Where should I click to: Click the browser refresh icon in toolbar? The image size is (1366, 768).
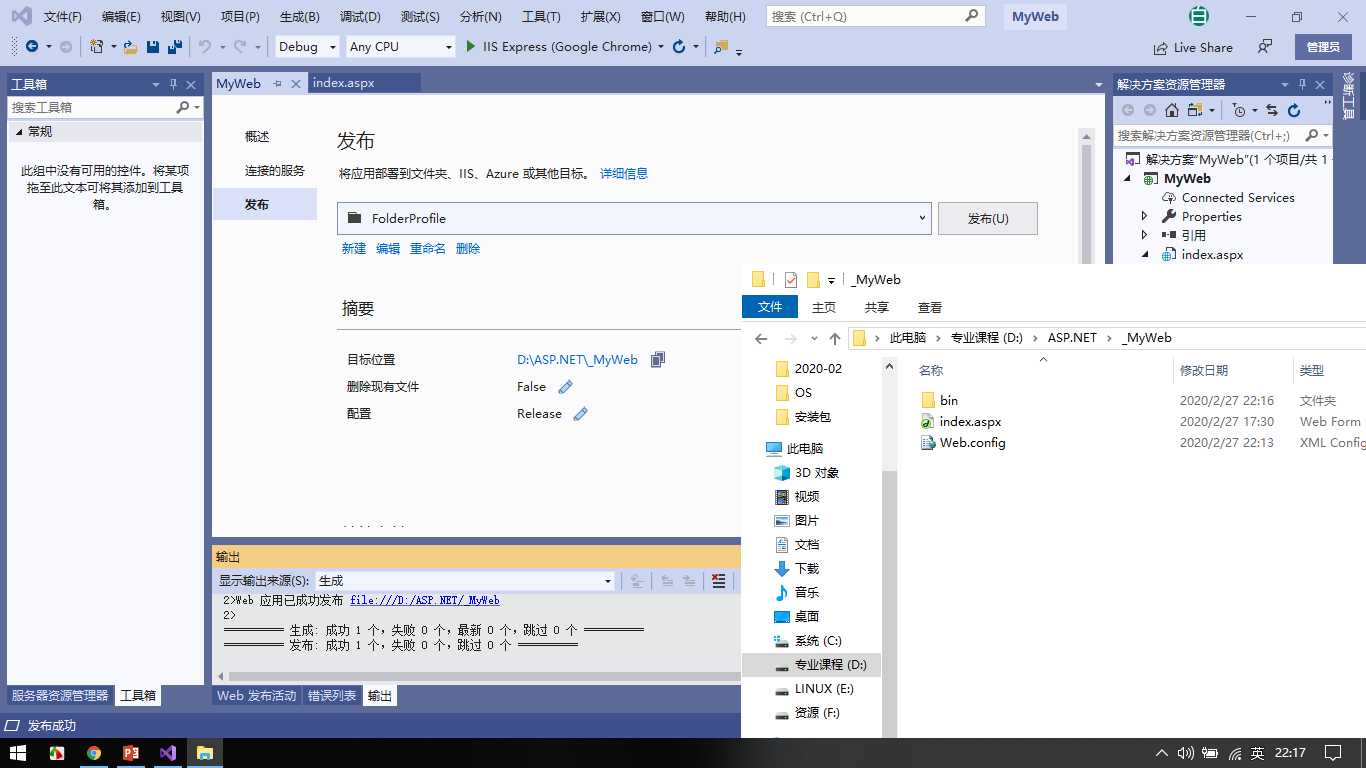[679, 46]
